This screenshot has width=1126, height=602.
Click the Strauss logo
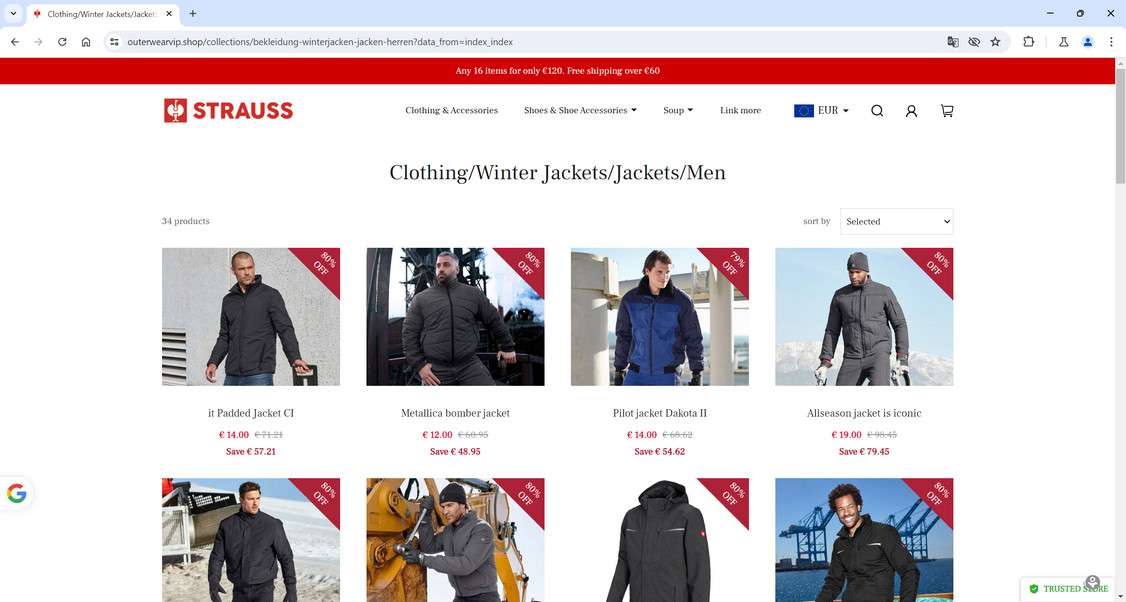228,111
